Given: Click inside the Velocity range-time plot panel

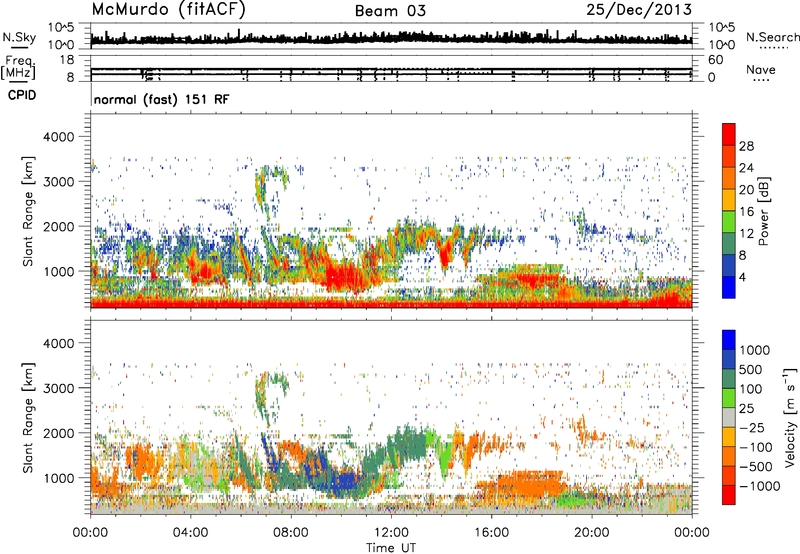Looking at the screenshot, I should click(391, 418).
